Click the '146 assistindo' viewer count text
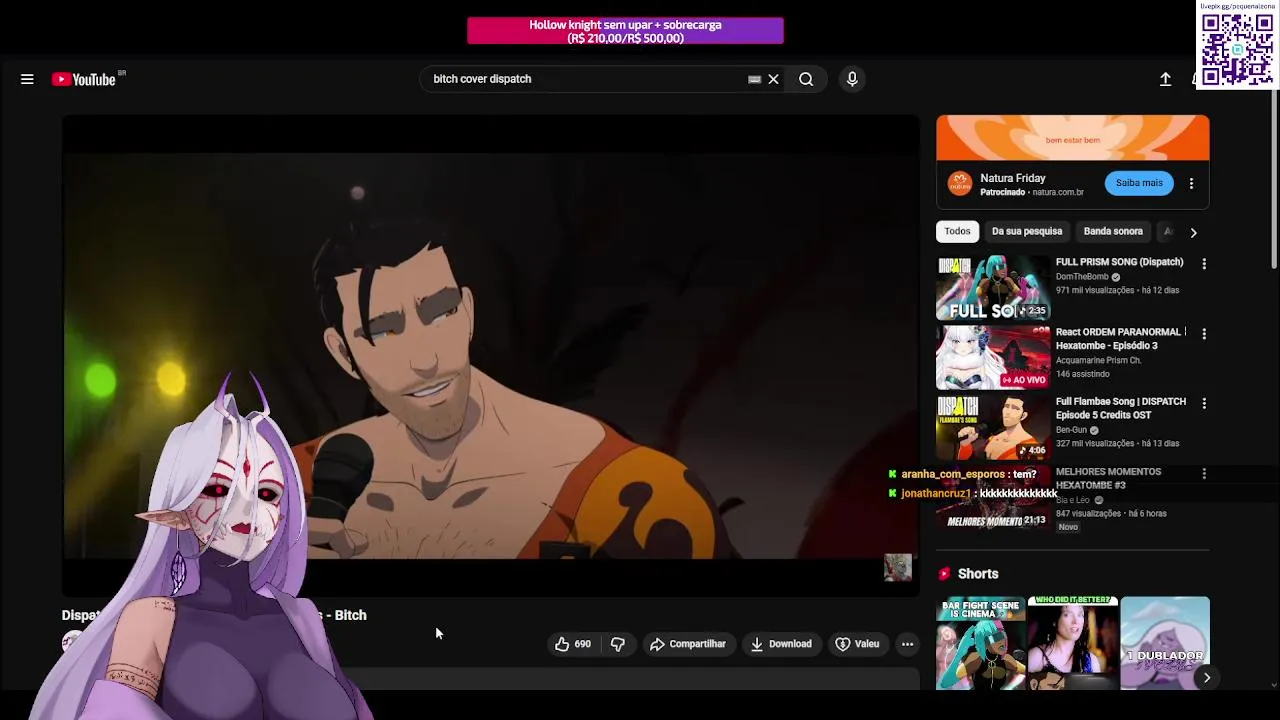The height and width of the screenshot is (720, 1280). coord(1083,374)
